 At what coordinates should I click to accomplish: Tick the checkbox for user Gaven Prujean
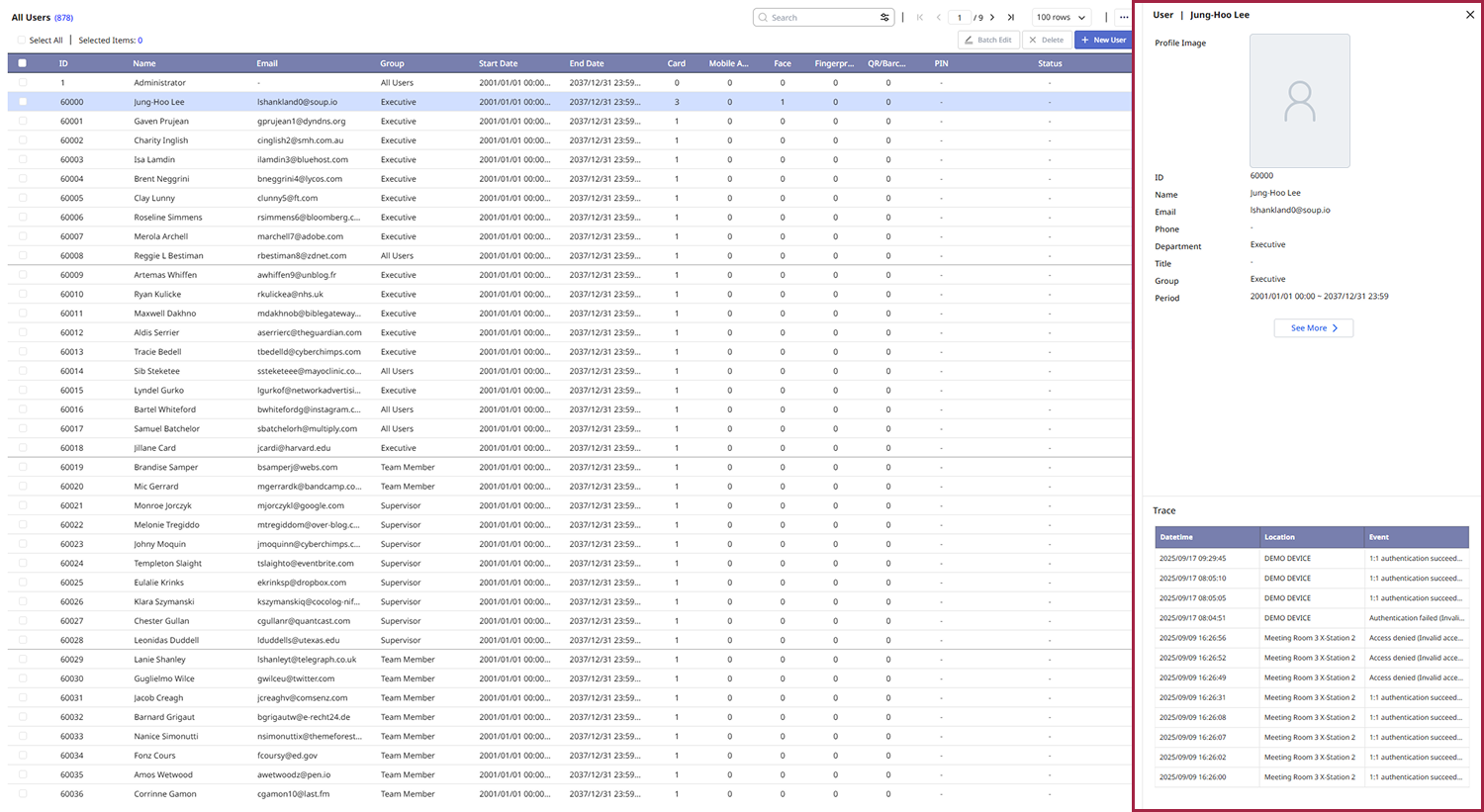tap(23, 122)
